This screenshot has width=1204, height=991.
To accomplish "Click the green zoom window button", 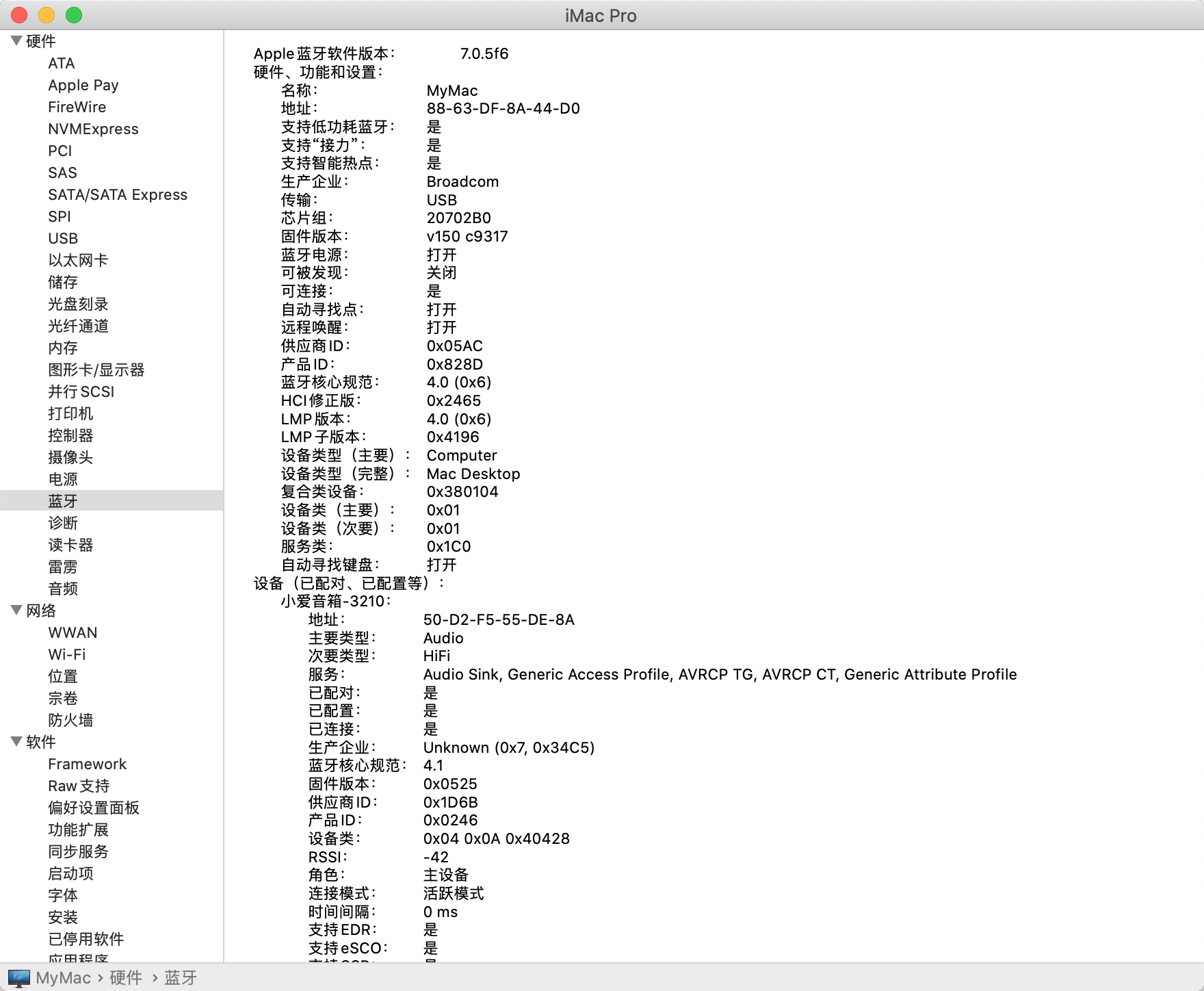I will point(74,15).
